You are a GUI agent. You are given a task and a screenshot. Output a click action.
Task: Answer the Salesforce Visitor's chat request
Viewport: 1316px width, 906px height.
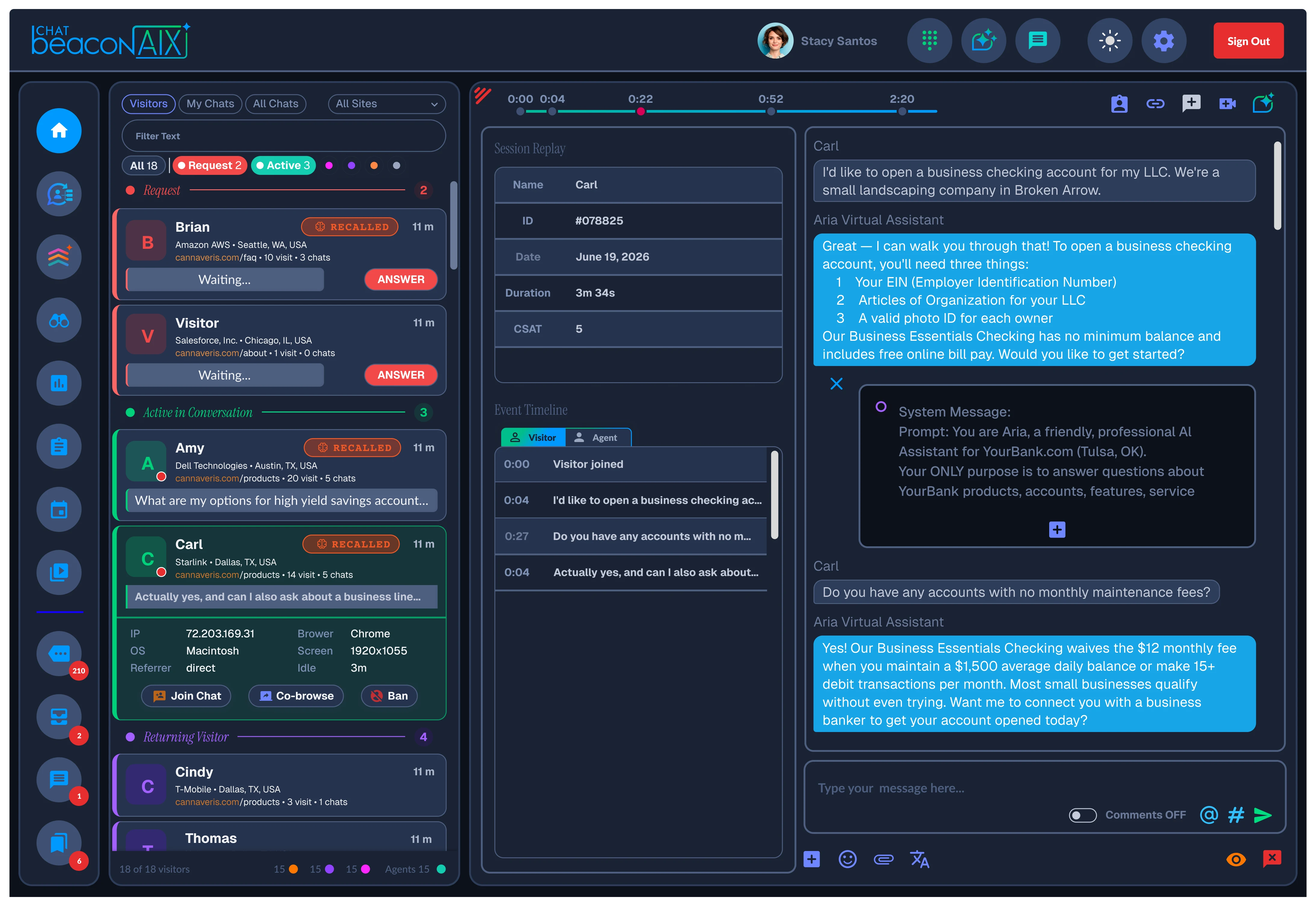point(401,375)
